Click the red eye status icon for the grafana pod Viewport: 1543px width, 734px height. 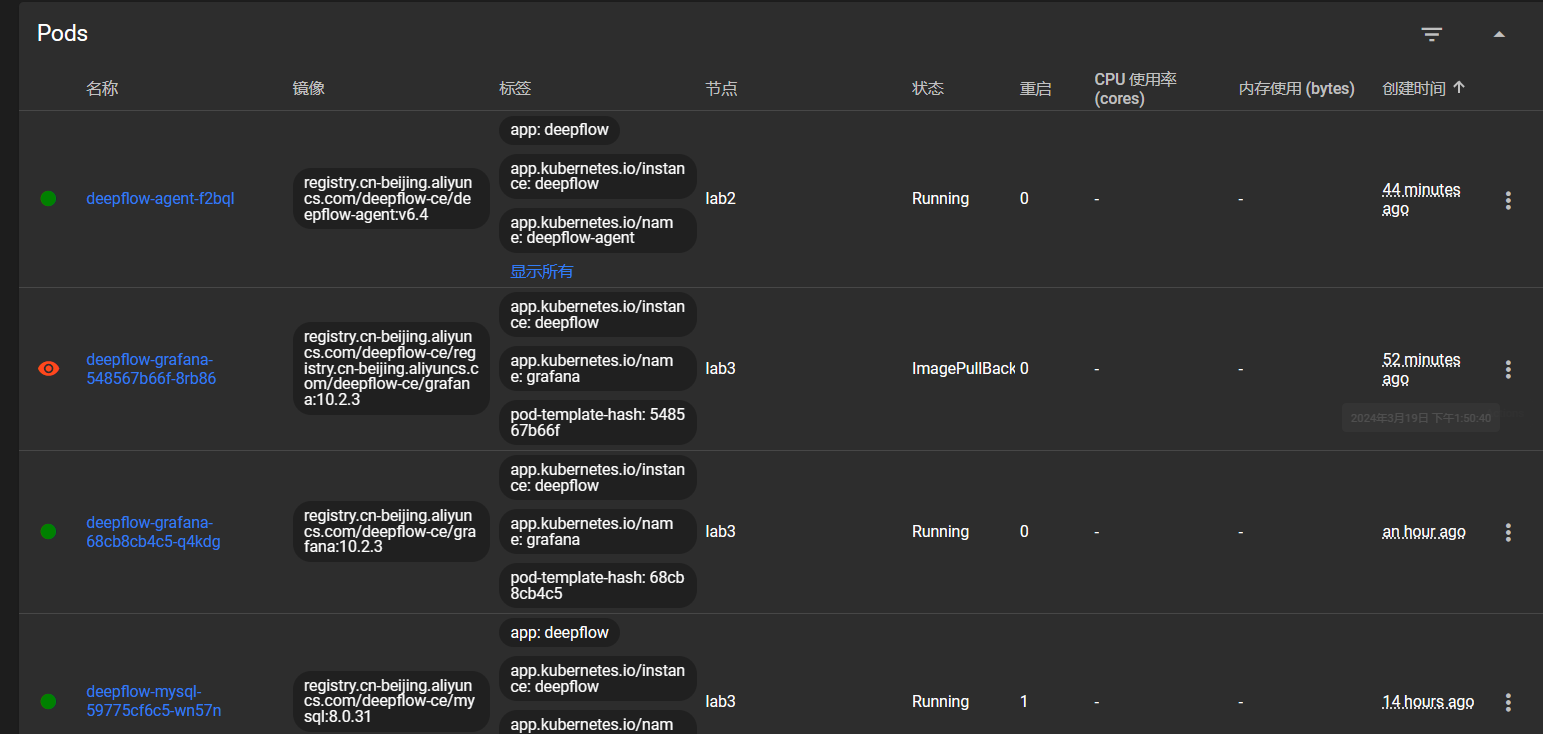click(48, 369)
